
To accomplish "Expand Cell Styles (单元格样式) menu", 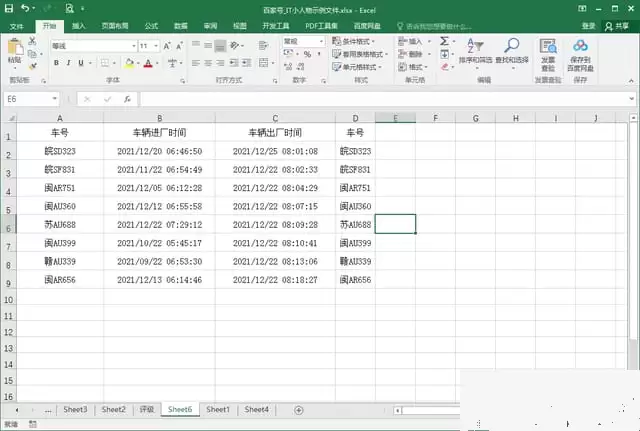I will point(358,67).
